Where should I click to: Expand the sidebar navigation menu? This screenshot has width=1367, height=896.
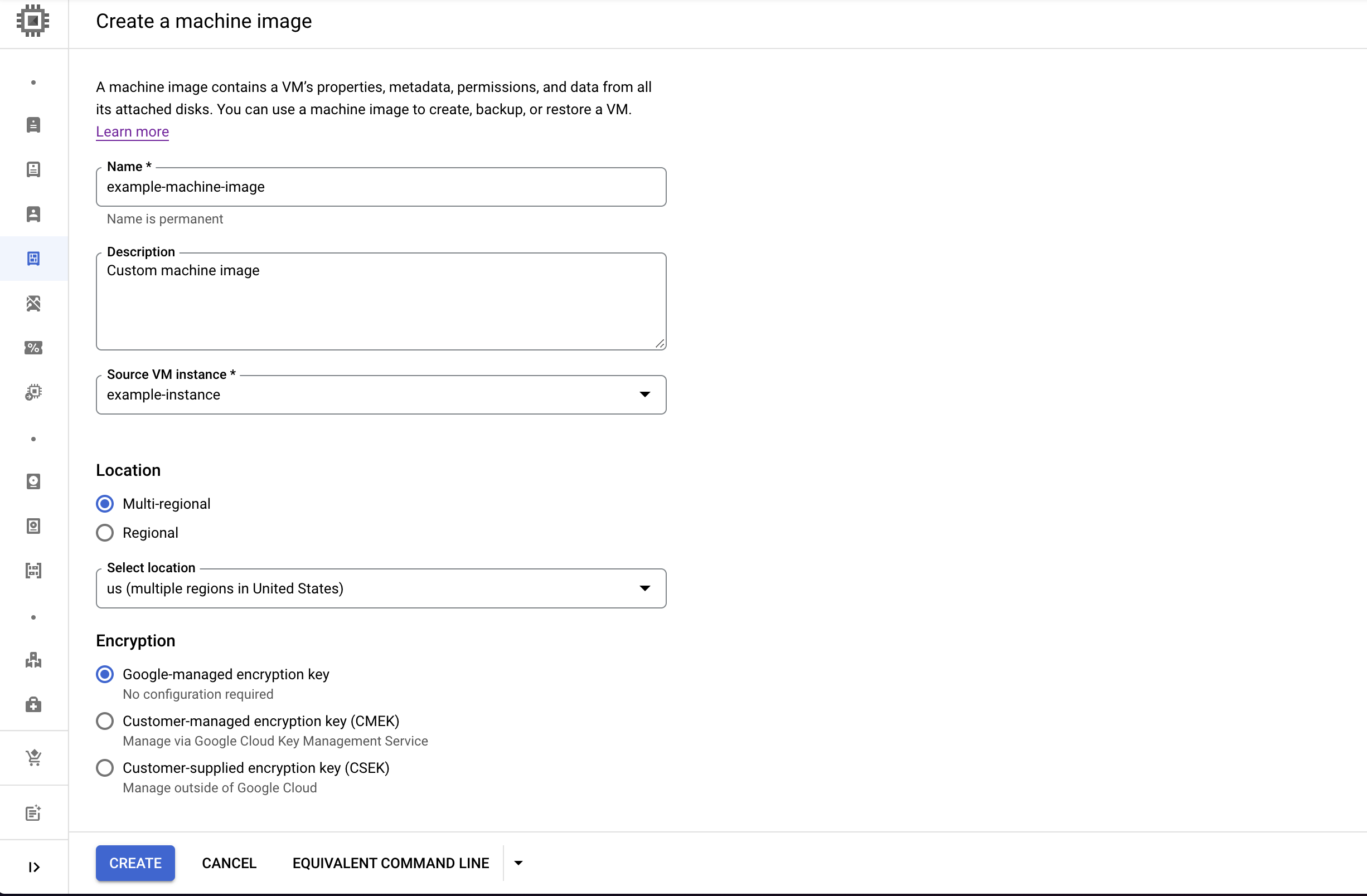pos(33,866)
